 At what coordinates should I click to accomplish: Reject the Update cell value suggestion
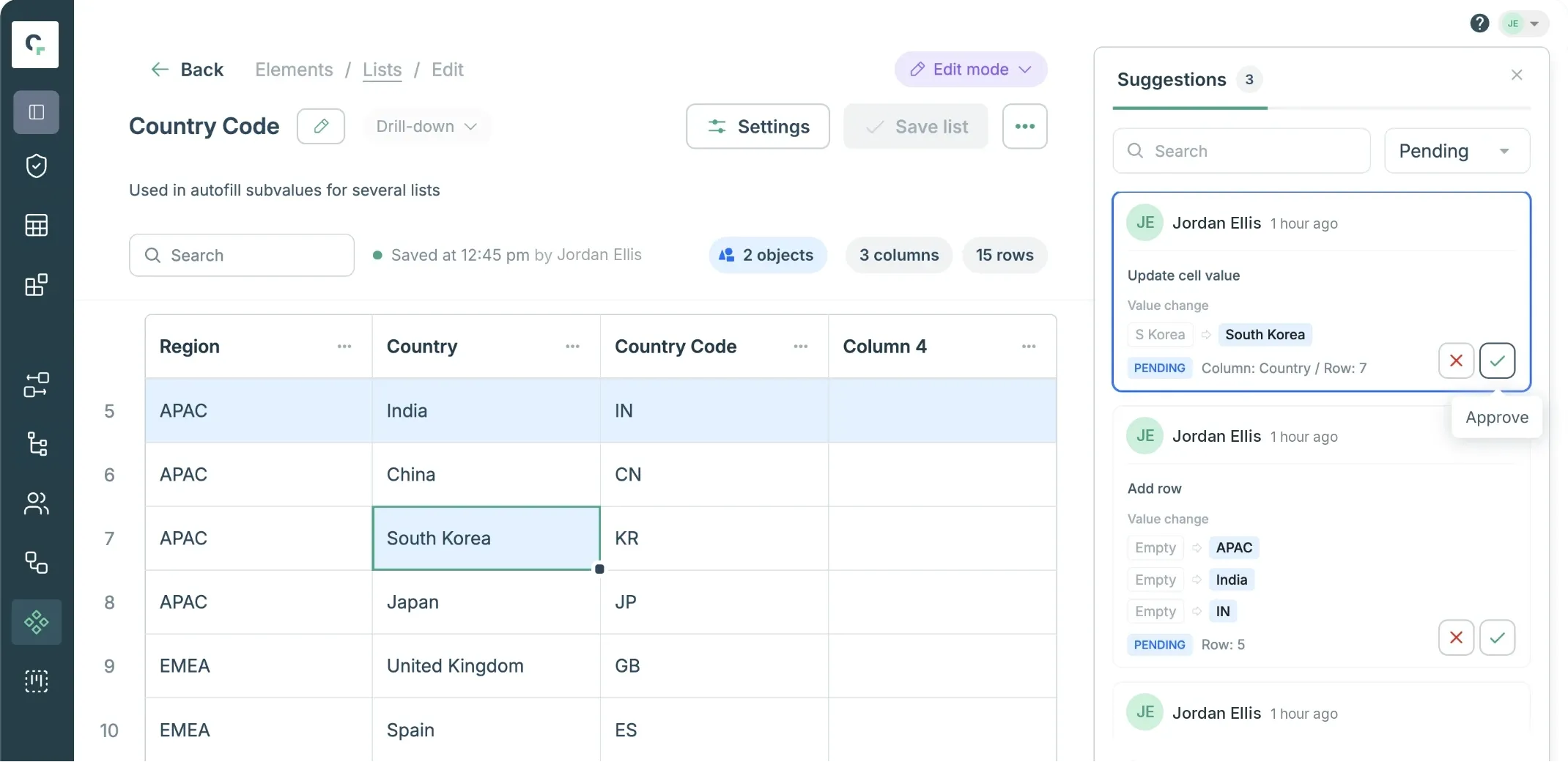point(1456,360)
